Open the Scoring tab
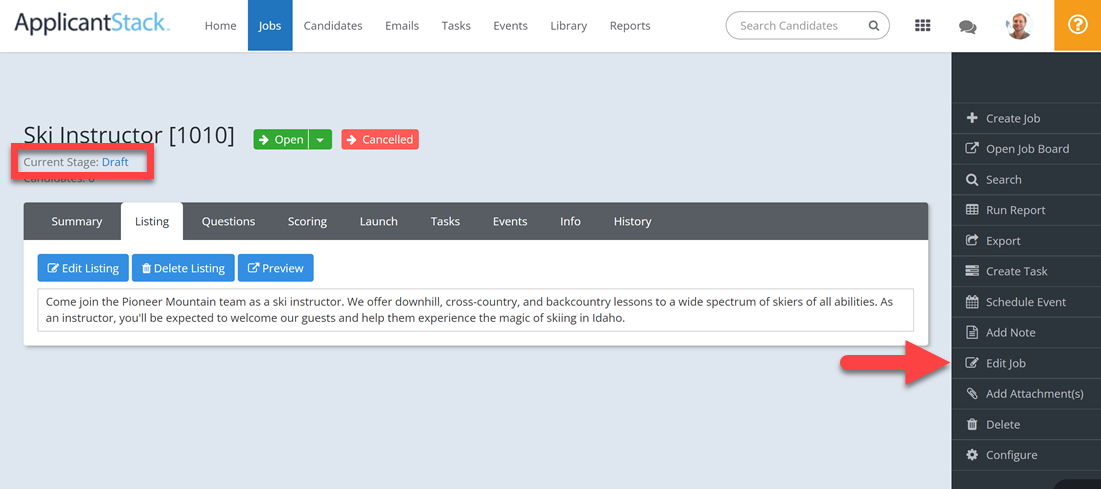The height and width of the screenshot is (489, 1101). (x=307, y=221)
